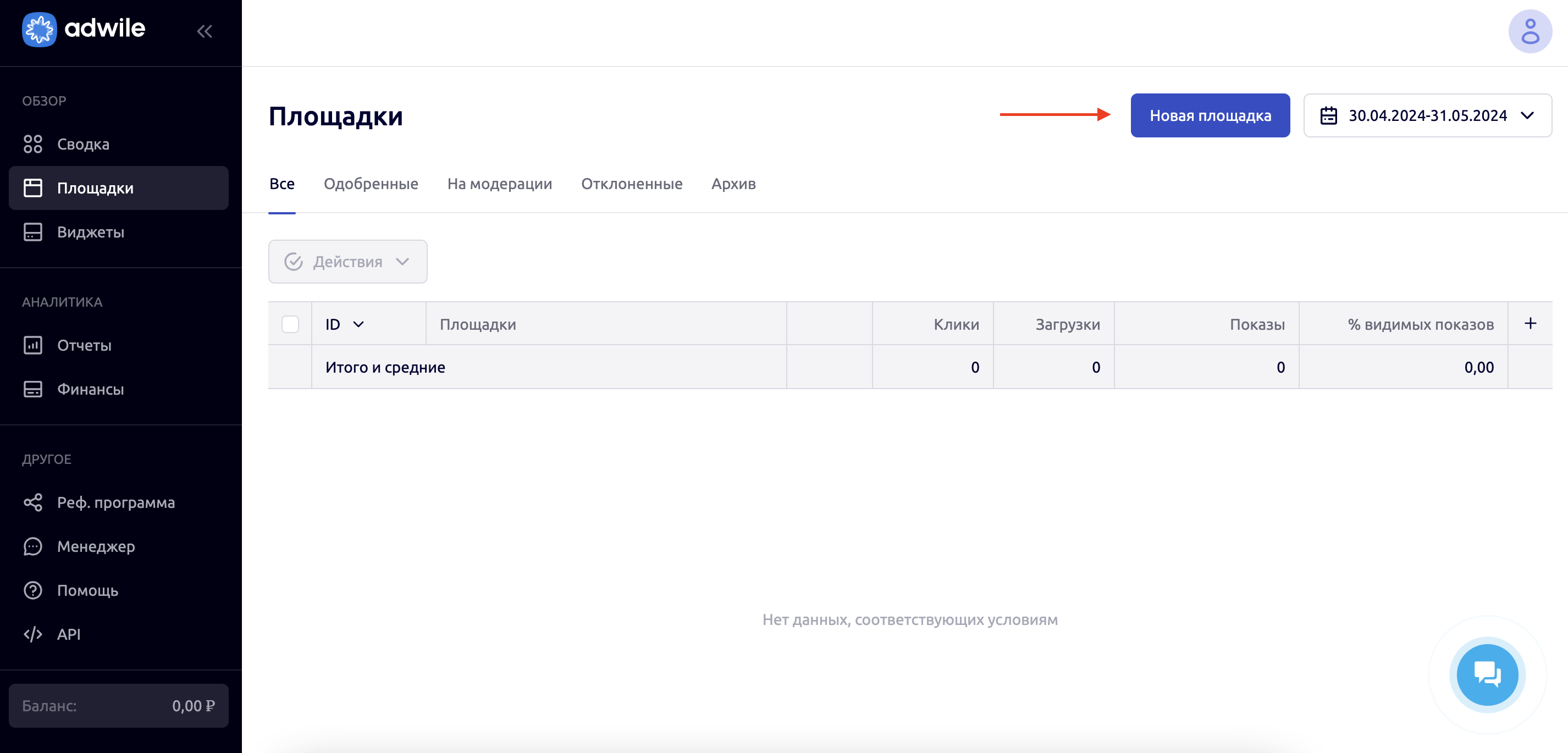Click the API code icon

33,634
